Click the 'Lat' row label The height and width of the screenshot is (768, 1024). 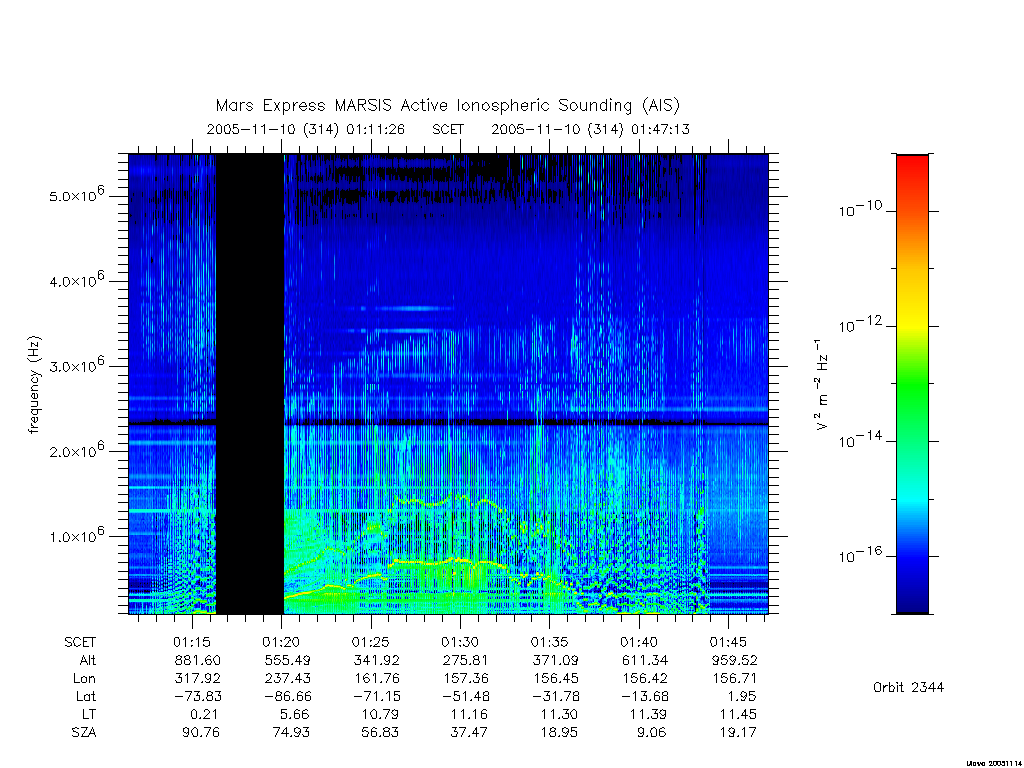click(86, 696)
